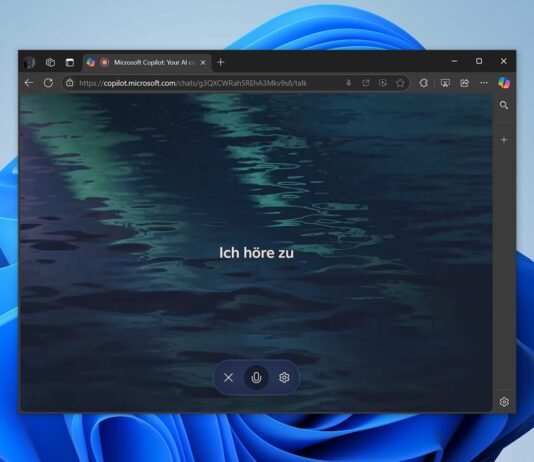Open the Workspaces icon in tab bar
This screenshot has width=534, height=462.
click(50, 63)
